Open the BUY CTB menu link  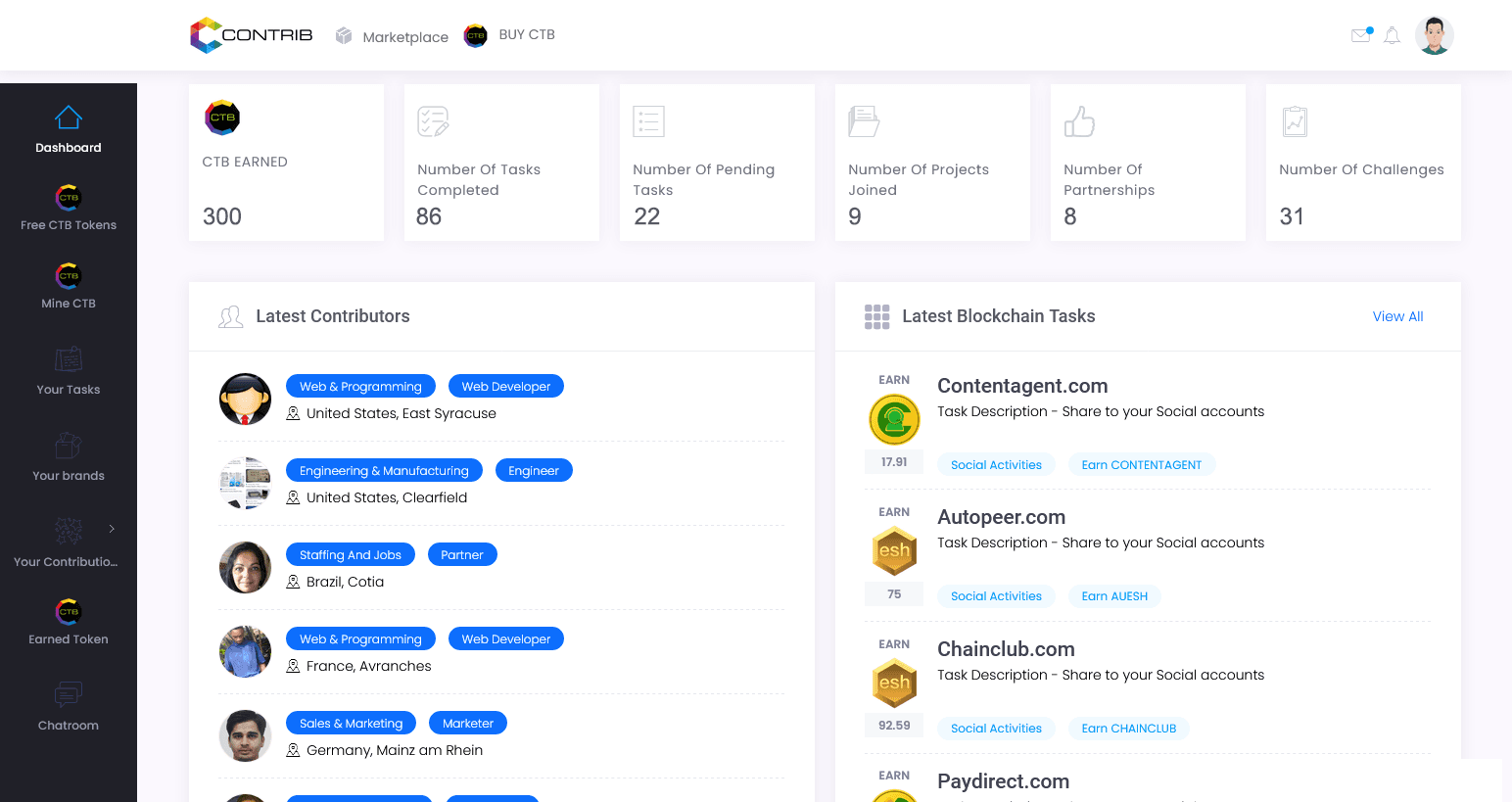click(x=527, y=34)
